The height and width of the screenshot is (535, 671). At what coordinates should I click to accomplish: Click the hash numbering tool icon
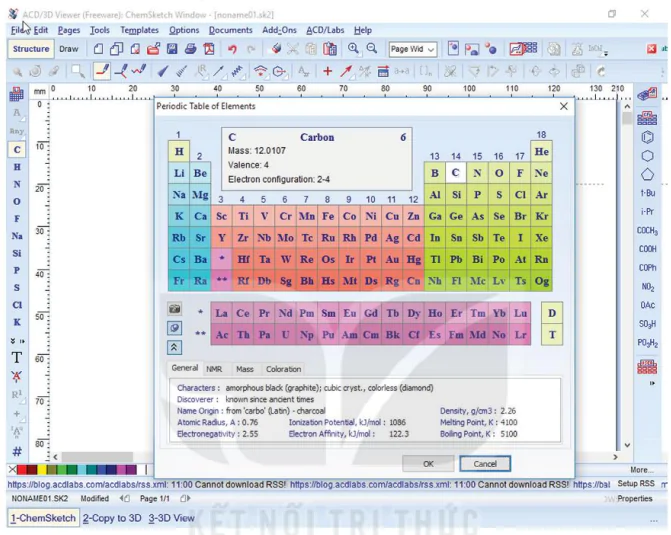pos(17,451)
